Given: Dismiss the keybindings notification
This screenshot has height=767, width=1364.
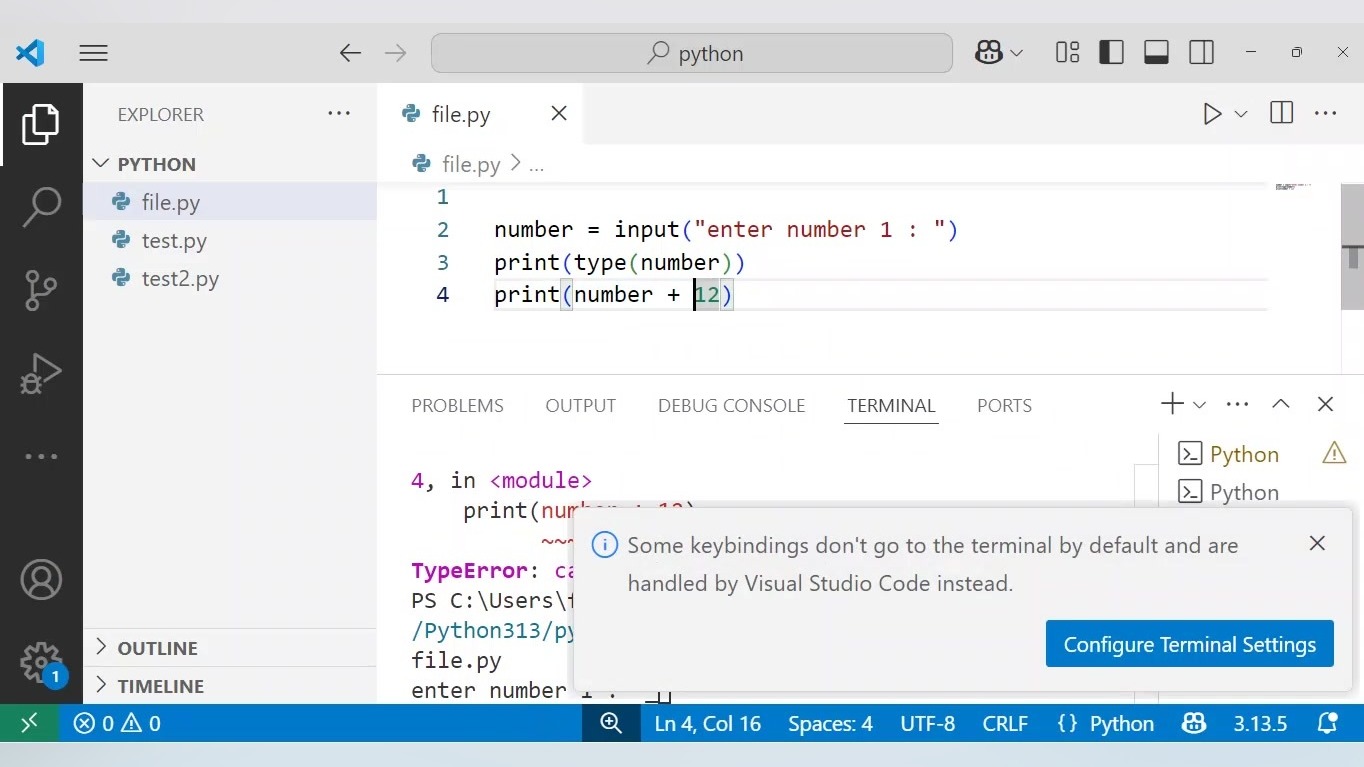Looking at the screenshot, I should 1317,543.
